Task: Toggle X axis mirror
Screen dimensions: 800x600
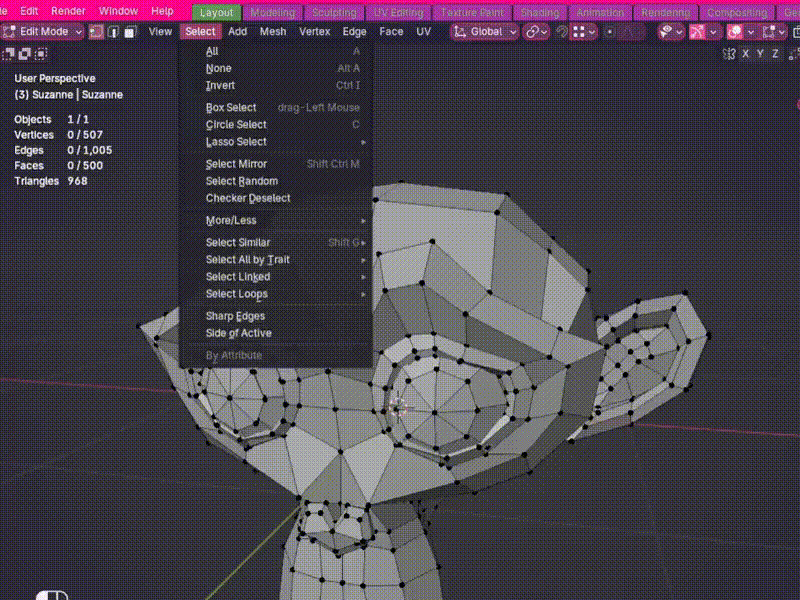Action: point(745,54)
